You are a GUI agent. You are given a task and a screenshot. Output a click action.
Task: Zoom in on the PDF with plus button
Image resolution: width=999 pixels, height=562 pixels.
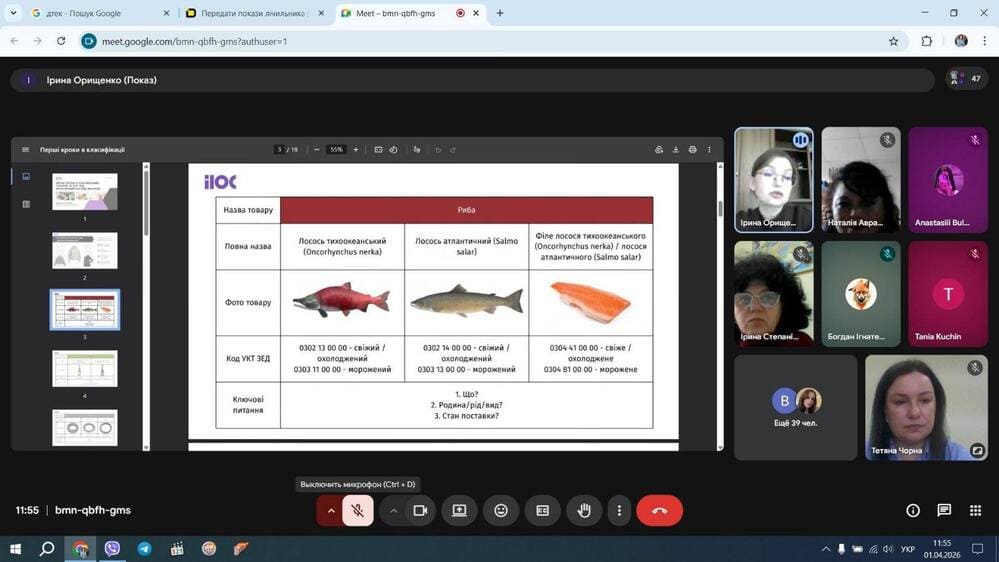pyautogui.click(x=356, y=150)
